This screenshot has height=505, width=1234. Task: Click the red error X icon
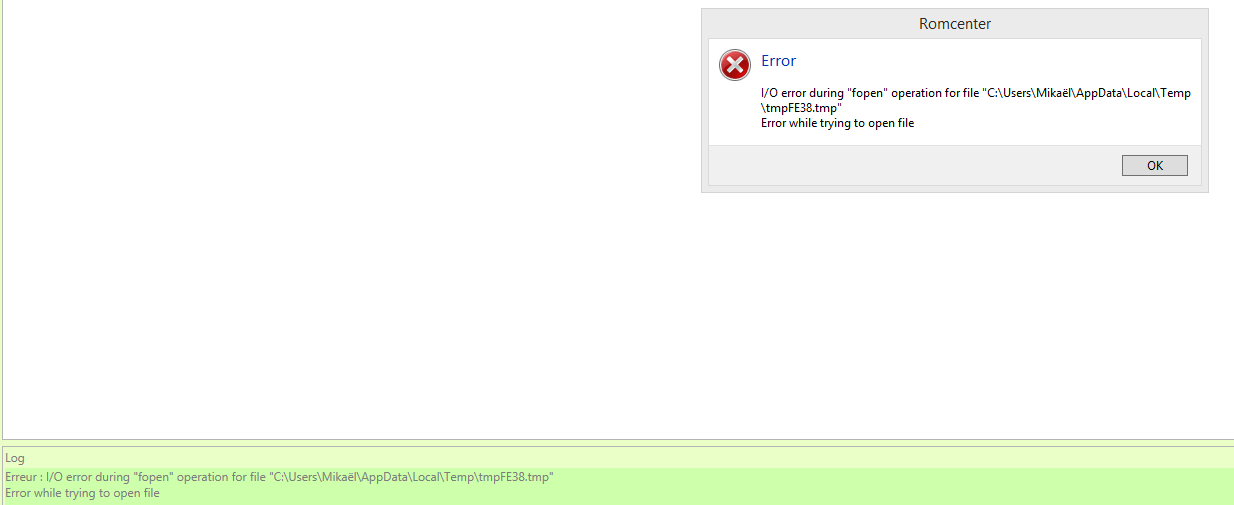tap(735, 65)
